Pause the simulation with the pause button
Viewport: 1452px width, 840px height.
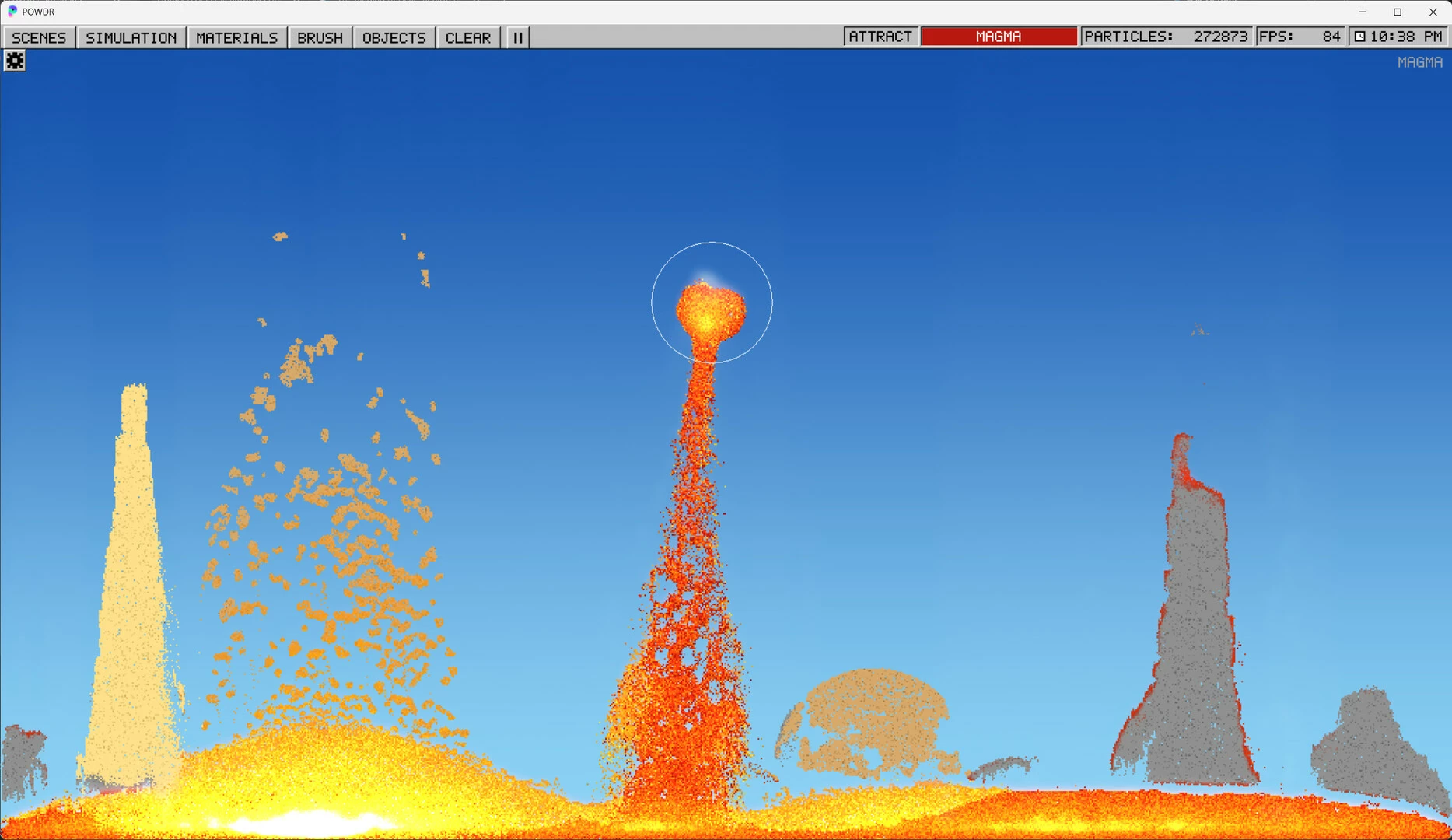pos(518,37)
